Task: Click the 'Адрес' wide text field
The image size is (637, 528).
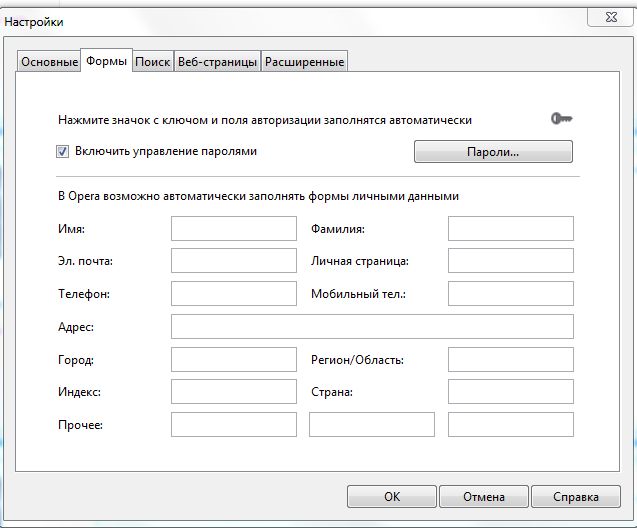Action: pyautogui.click(x=372, y=327)
